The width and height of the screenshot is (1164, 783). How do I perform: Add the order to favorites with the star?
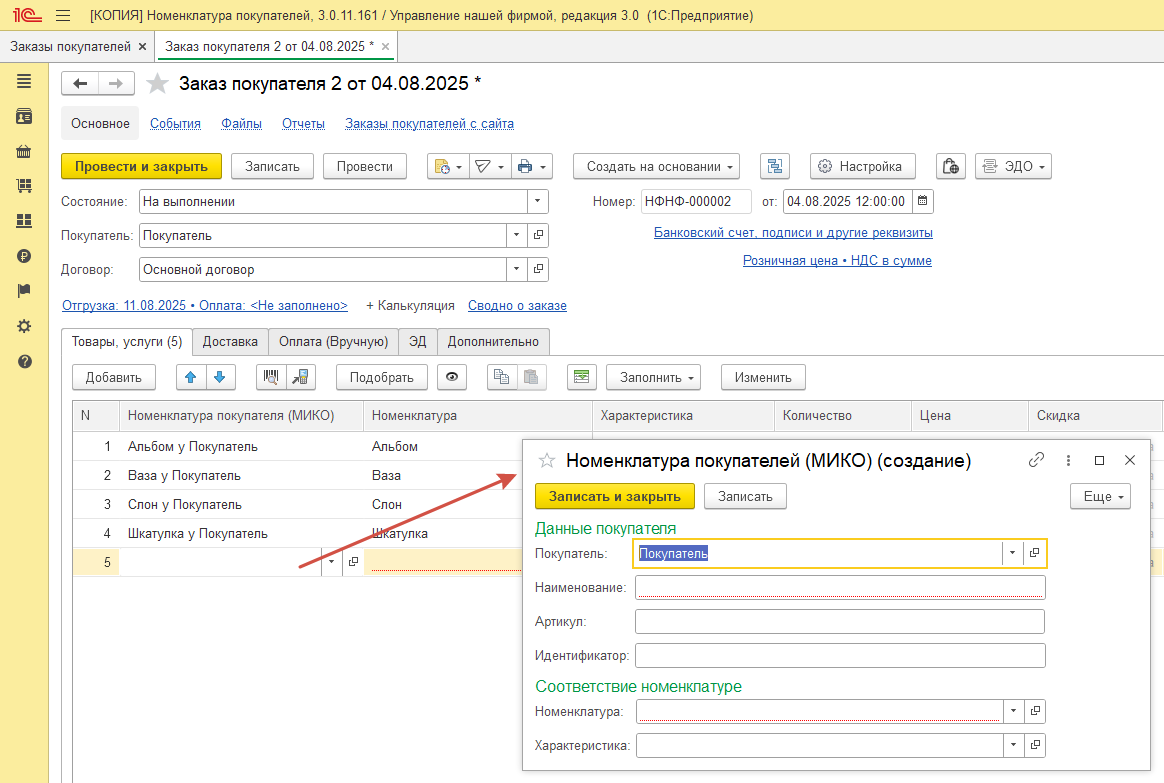[x=157, y=83]
